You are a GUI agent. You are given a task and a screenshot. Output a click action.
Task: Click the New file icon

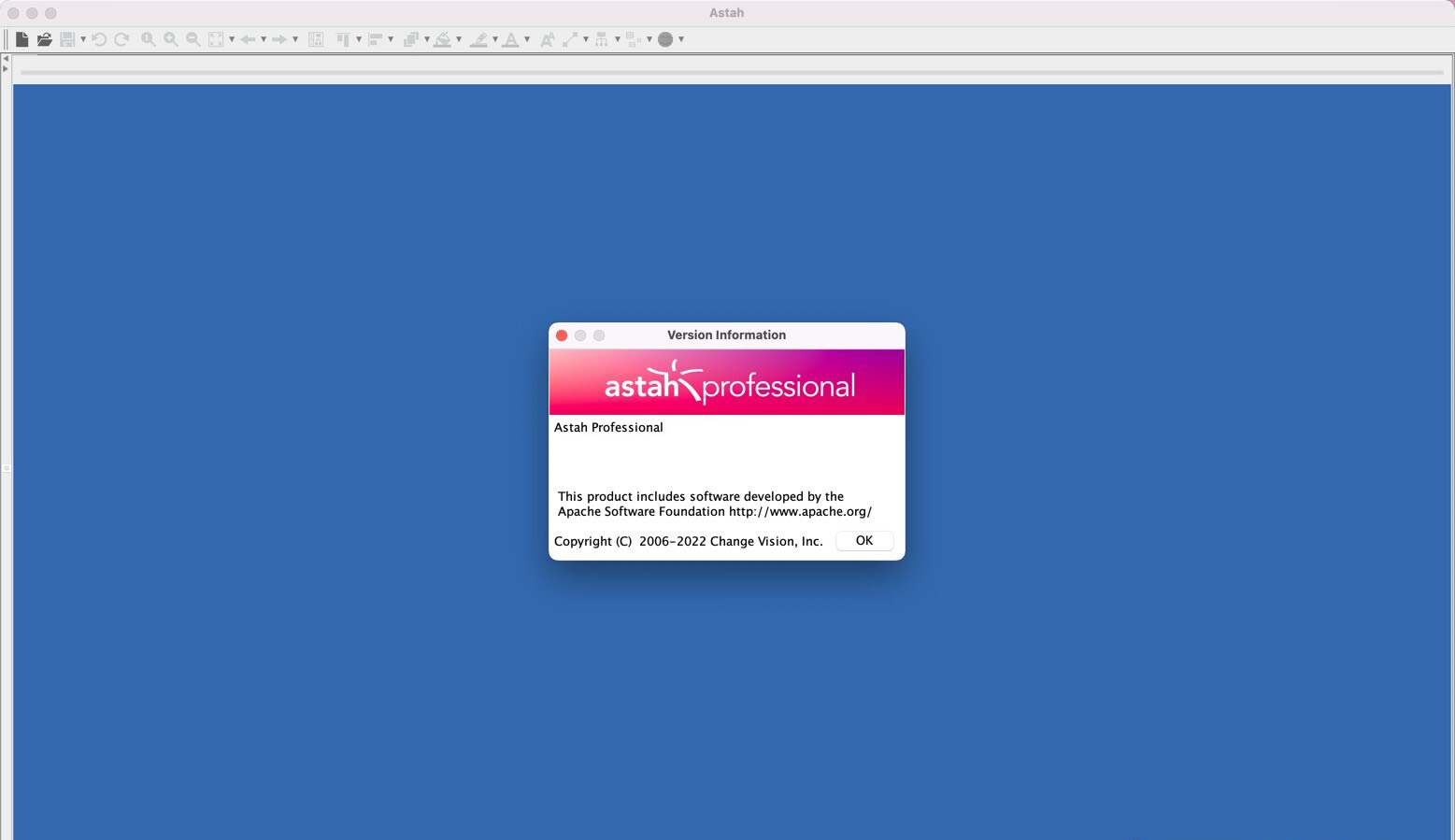21,39
